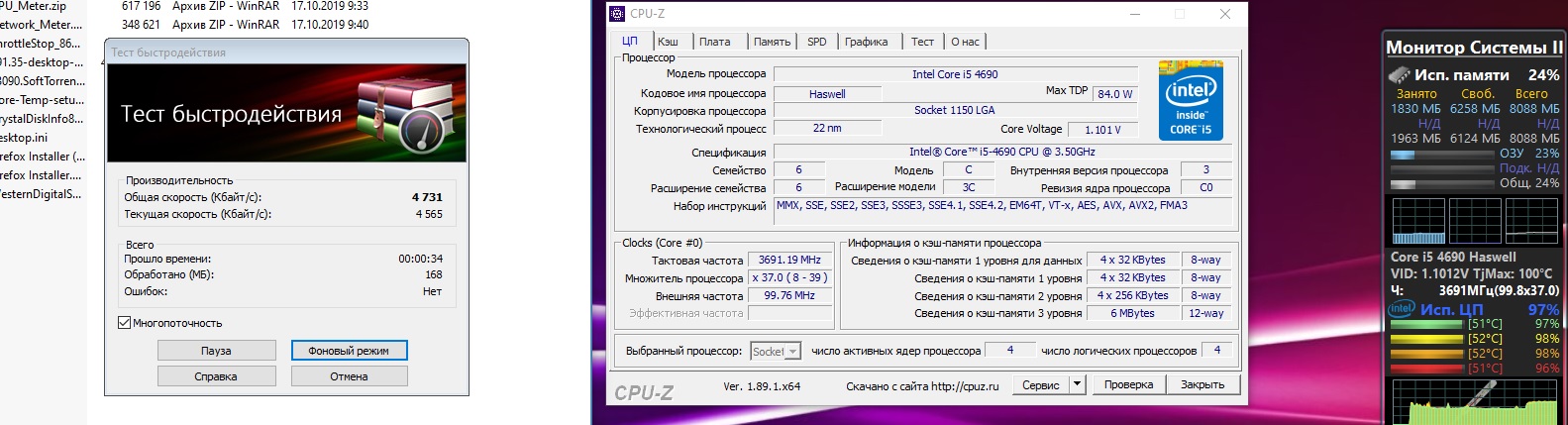Click the Пауза button in the WinRAR benchmark

click(216, 351)
